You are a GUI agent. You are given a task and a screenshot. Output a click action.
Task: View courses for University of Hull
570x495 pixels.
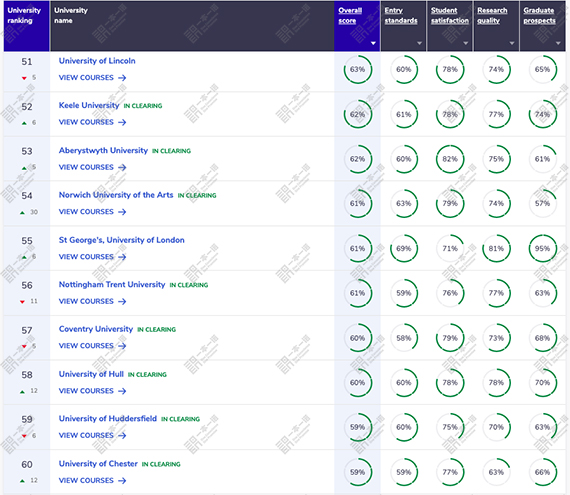(x=92, y=391)
